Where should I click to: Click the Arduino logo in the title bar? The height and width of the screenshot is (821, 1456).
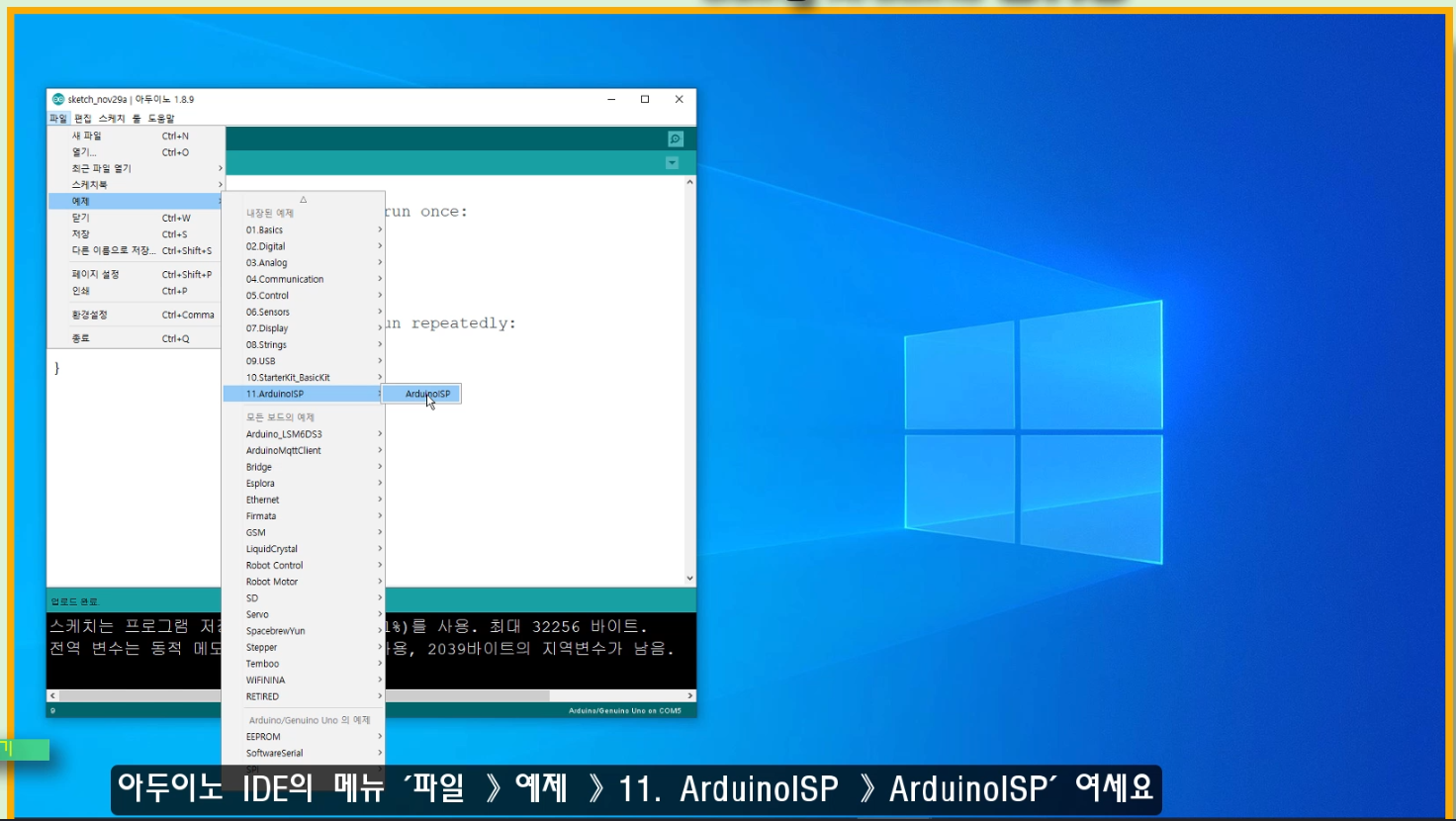tap(58, 99)
